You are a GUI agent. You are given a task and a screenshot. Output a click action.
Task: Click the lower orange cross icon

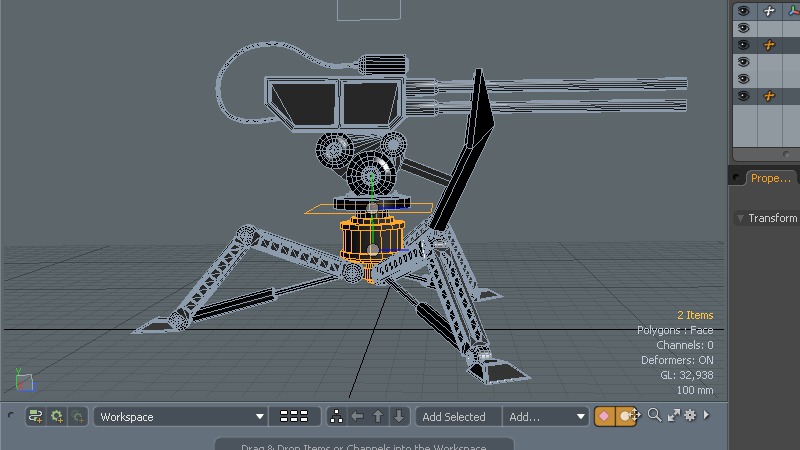point(769,96)
